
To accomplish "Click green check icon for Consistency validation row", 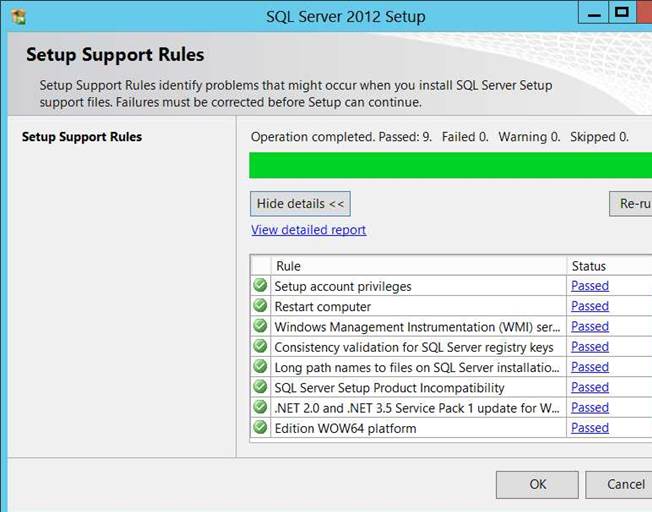I will point(260,346).
